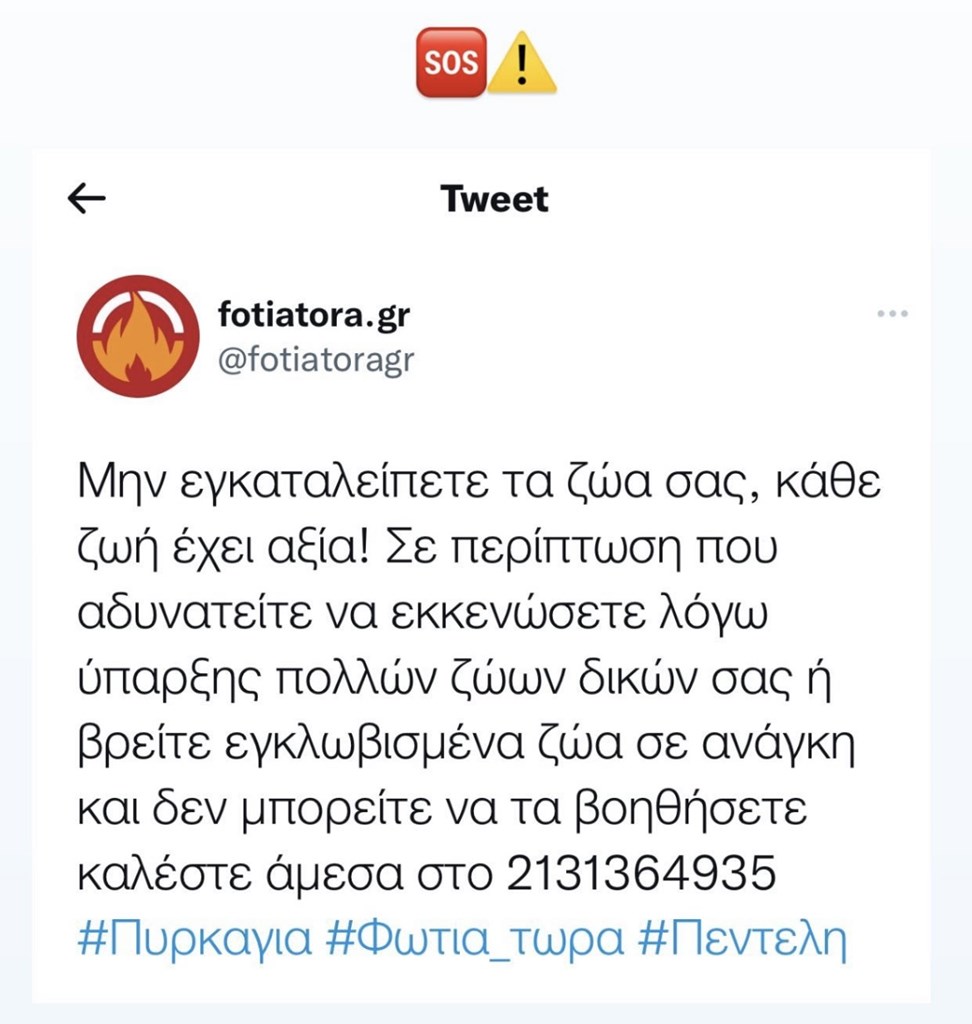The width and height of the screenshot is (972, 1024).
Task: Click the word εγκλωβισμένα in the tweet
Action: (x=375, y=744)
